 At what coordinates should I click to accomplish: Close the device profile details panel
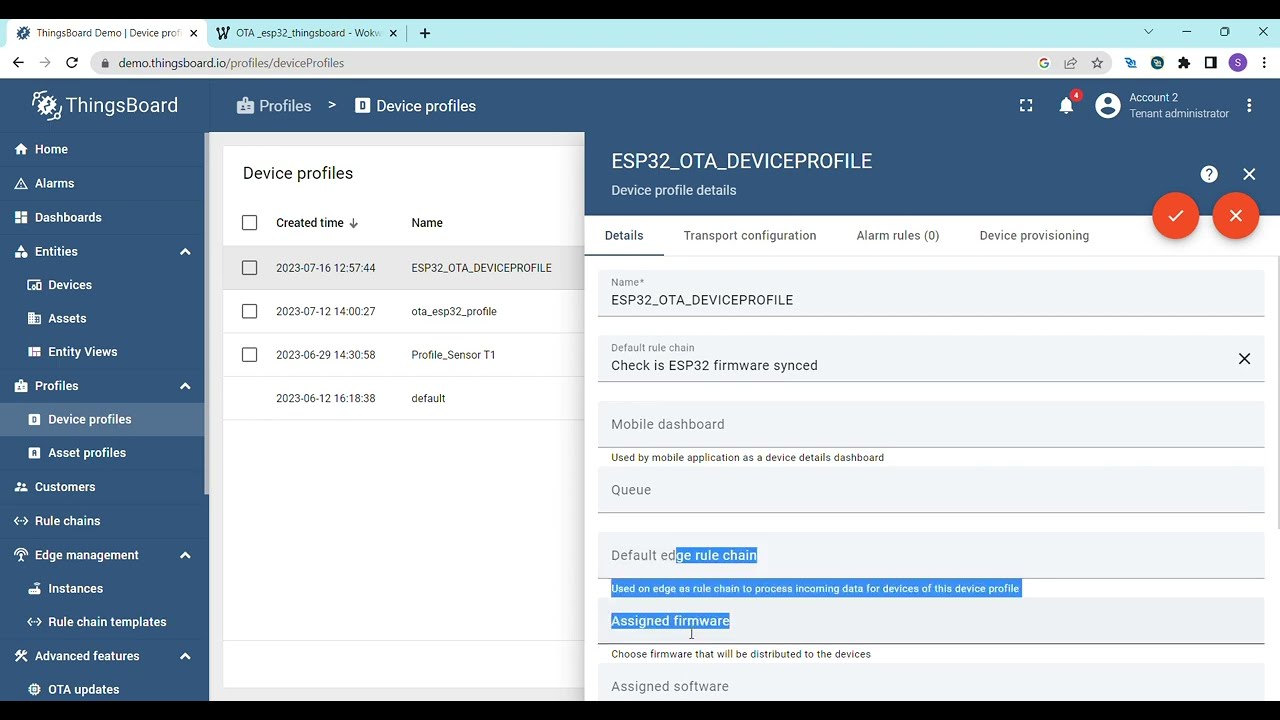1249,174
